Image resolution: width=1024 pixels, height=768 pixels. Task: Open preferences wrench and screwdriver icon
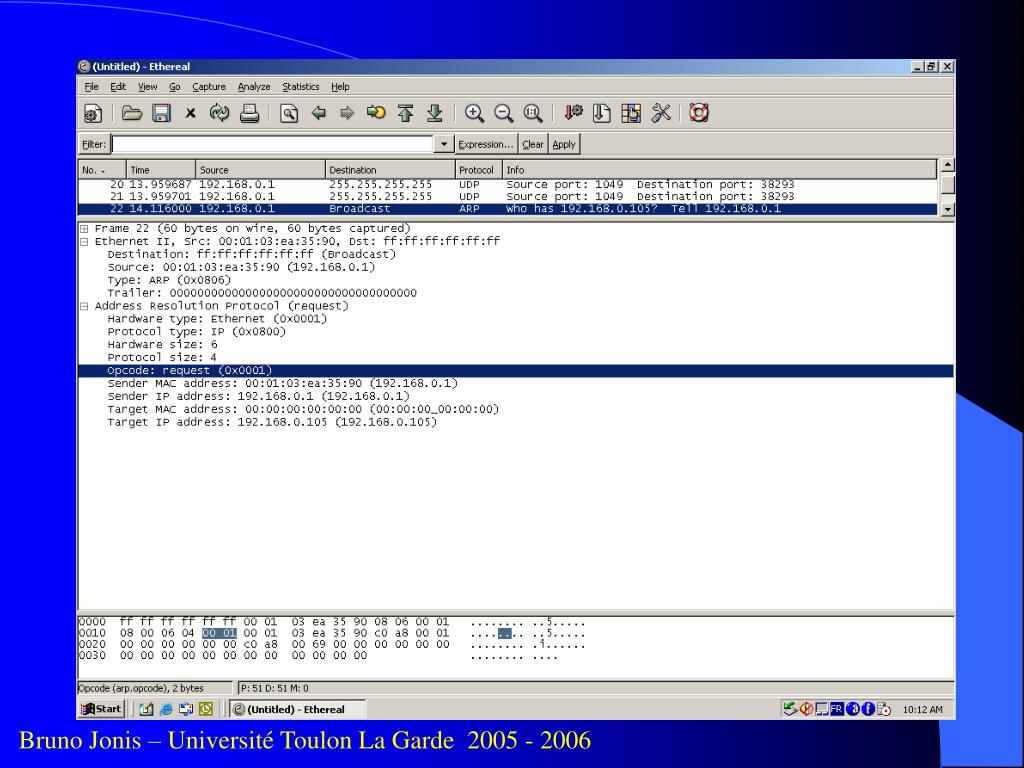[x=661, y=114]
